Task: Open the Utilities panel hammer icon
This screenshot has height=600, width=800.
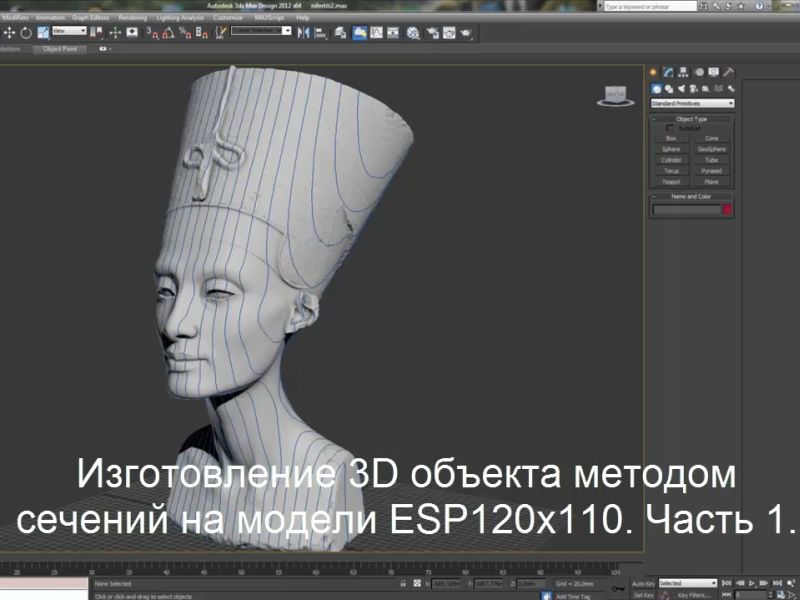Action: coord(729,72)
